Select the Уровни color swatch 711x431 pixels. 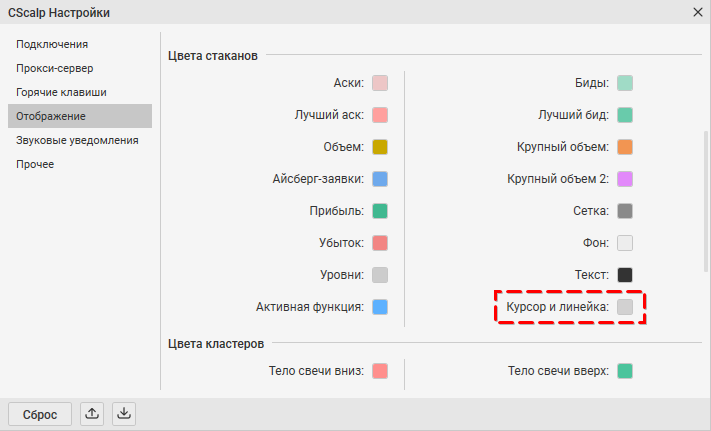click(380, 275)
